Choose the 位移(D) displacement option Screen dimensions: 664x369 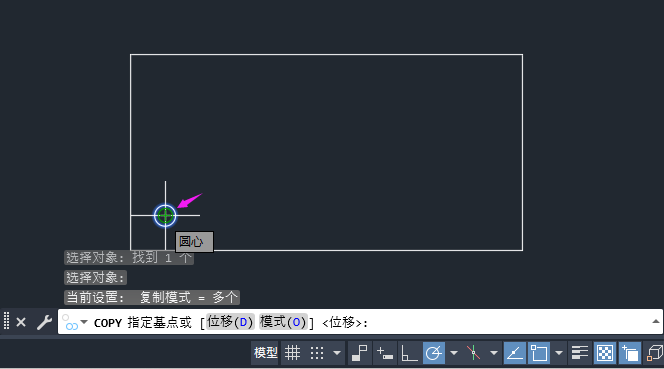click(x=230, y=322)
